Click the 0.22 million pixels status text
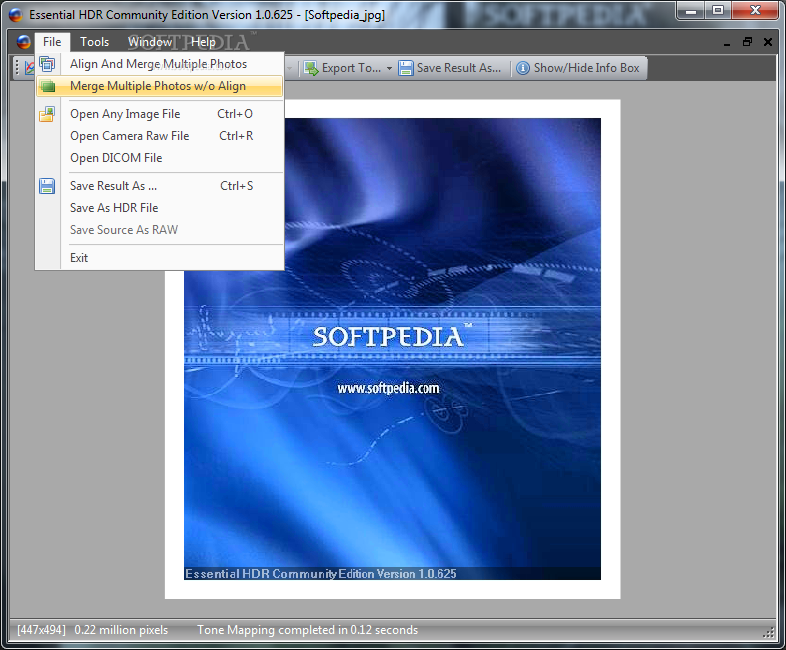The image size is (786, 650). point(121,630)
